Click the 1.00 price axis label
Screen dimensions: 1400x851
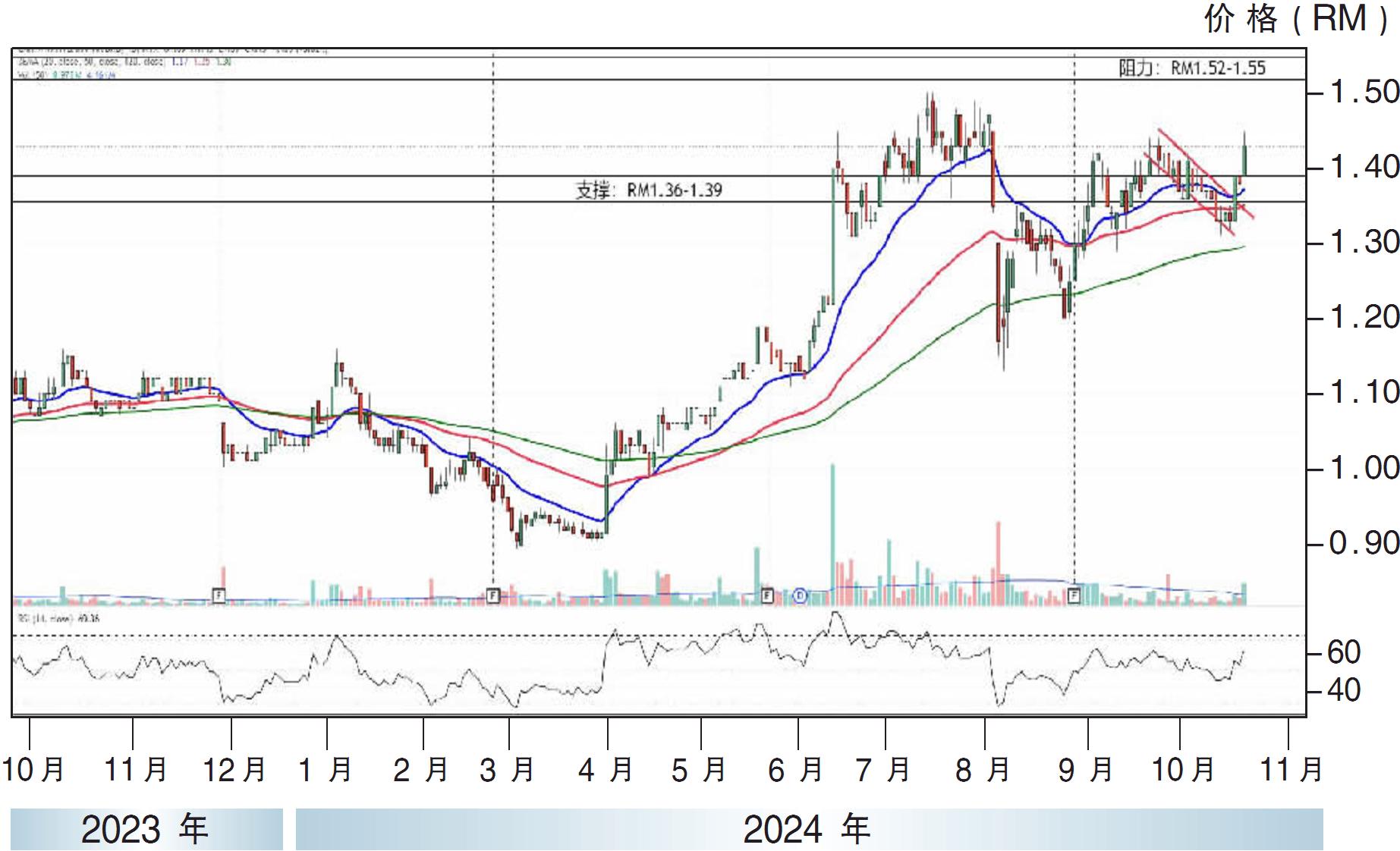(1364, 467)
